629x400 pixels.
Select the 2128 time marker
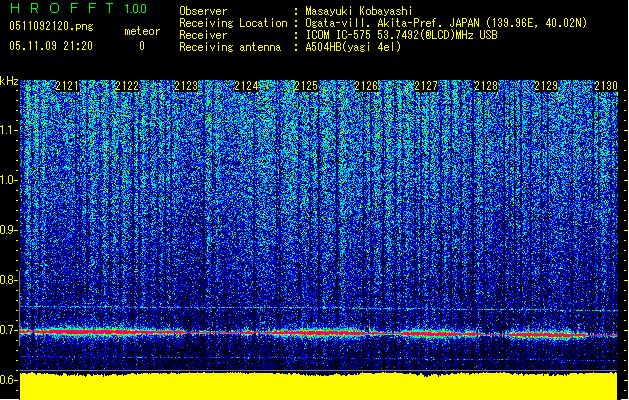point(486,86)
